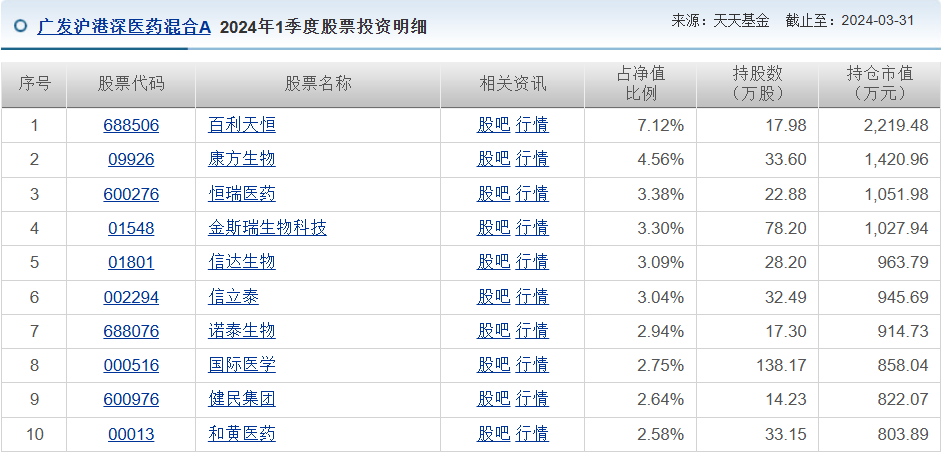Open 行情 for 康方生物 row
This screenshot has width=946, height=461.
coord(532,159)
